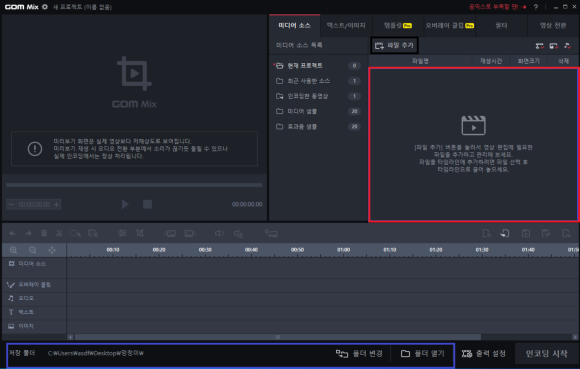580x369 pixels.
Task: Click the open project icon
Action: tap(505, 233)
